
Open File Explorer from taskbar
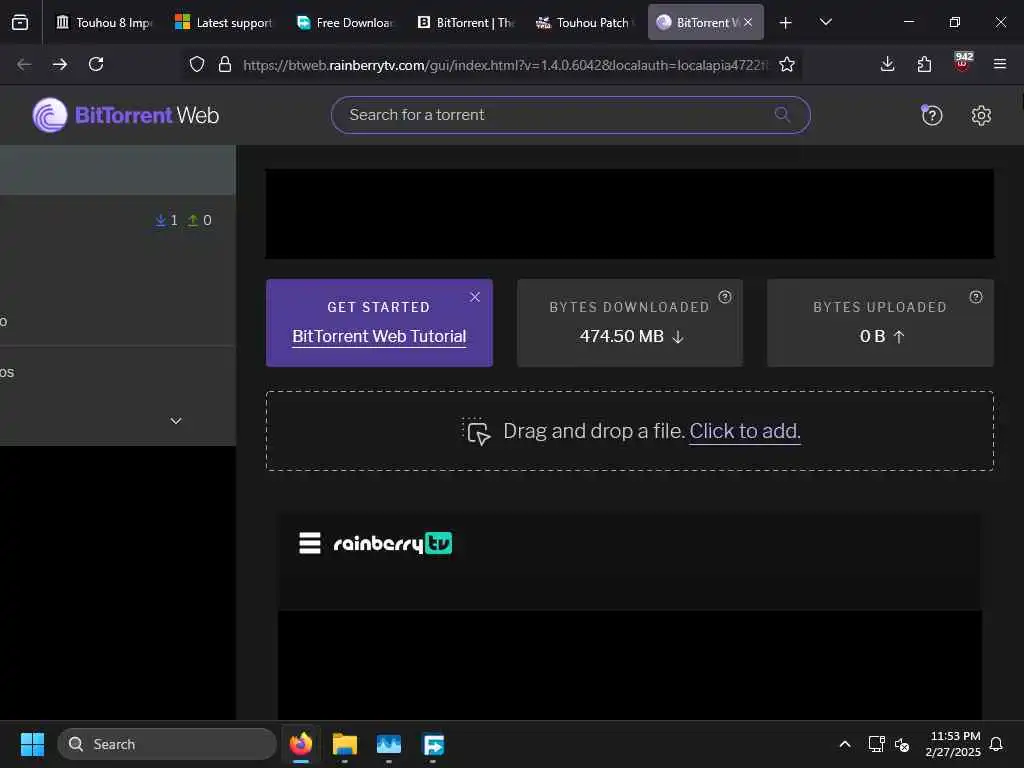[x=344, y=744]
